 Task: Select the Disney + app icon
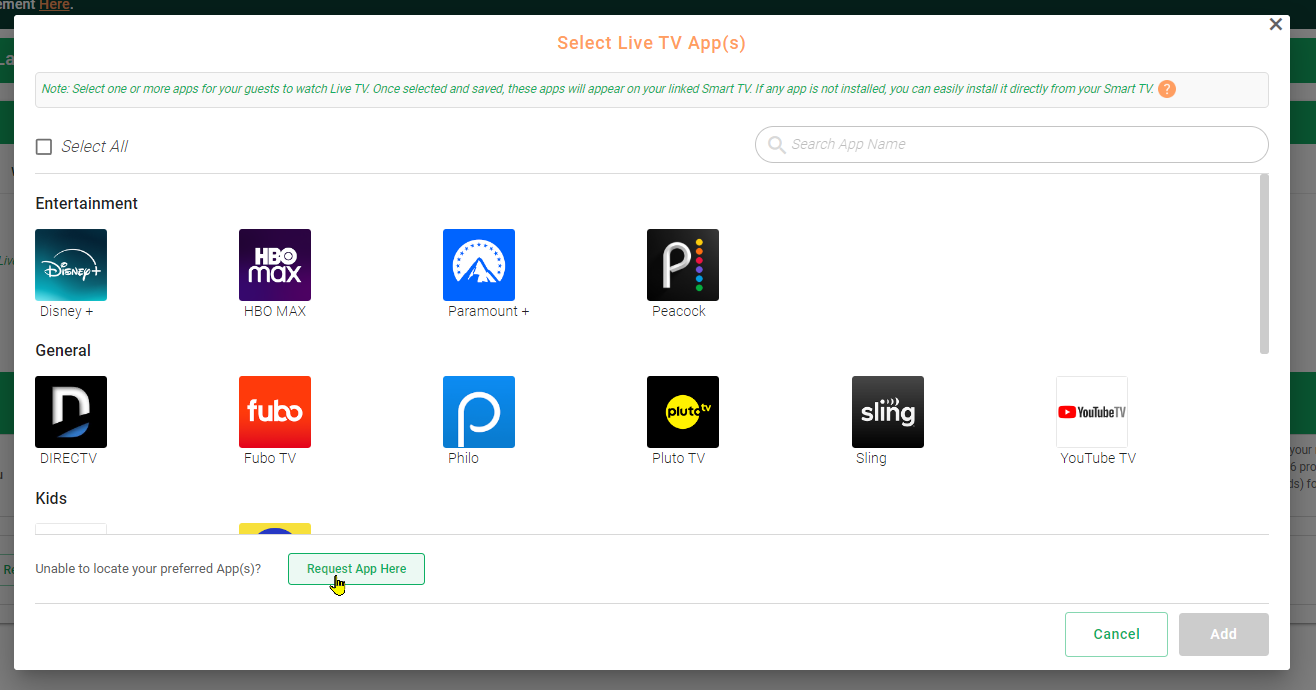[x=71, y=265]
